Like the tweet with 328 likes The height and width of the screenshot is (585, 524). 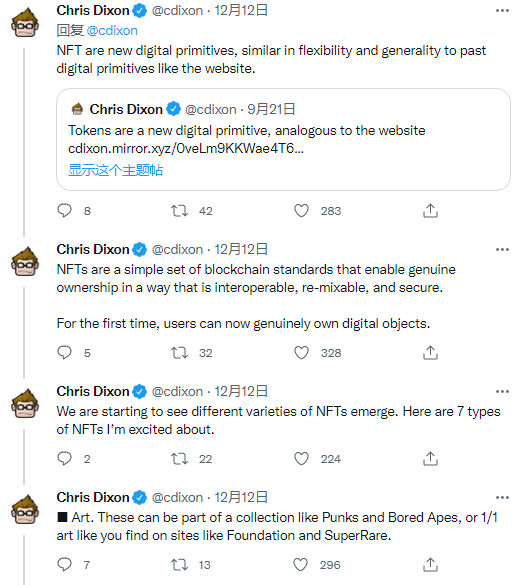[x=301, y=353]
